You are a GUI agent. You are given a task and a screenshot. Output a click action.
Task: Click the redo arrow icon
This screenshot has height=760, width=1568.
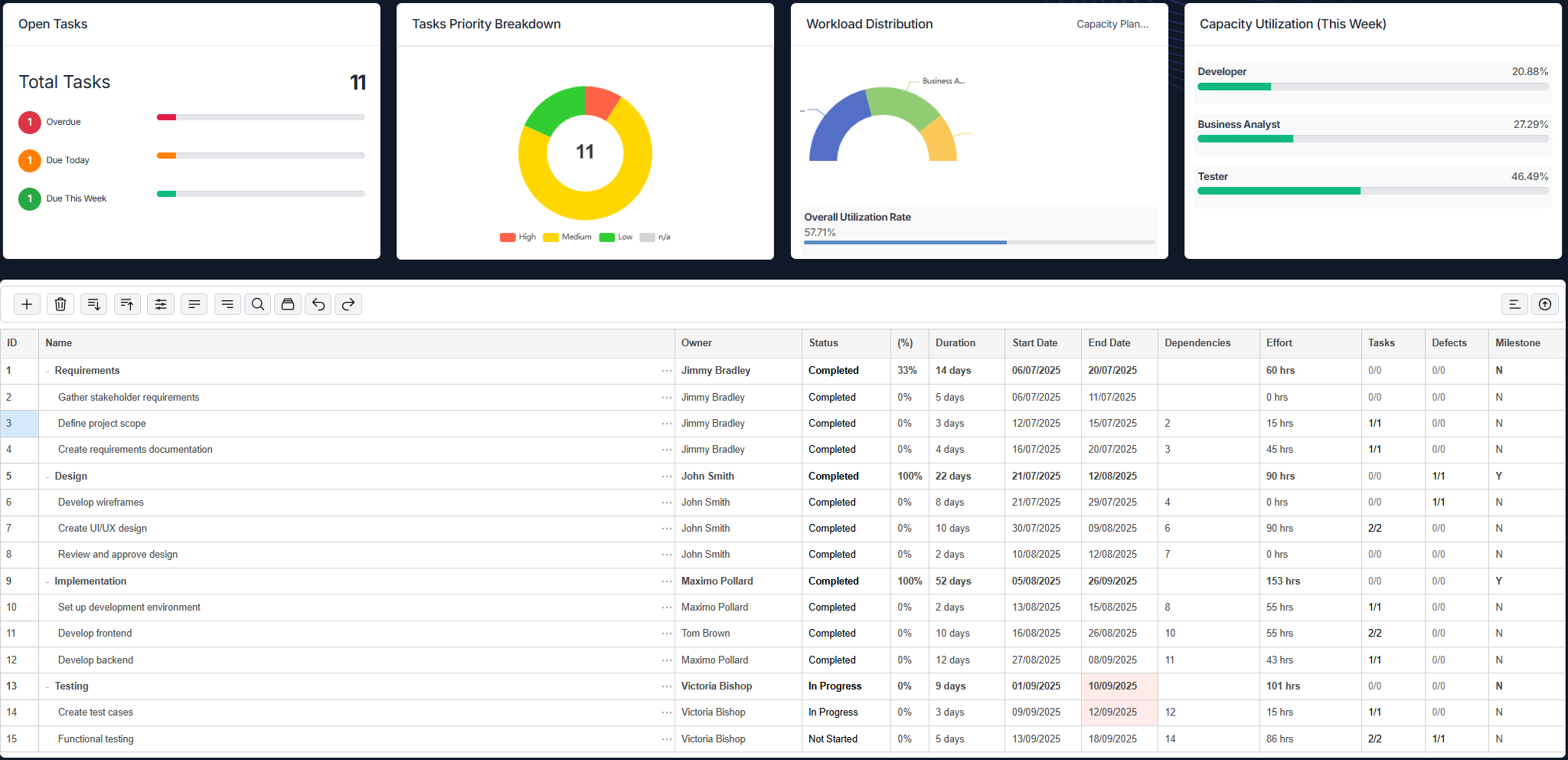[x=348, y=304]
